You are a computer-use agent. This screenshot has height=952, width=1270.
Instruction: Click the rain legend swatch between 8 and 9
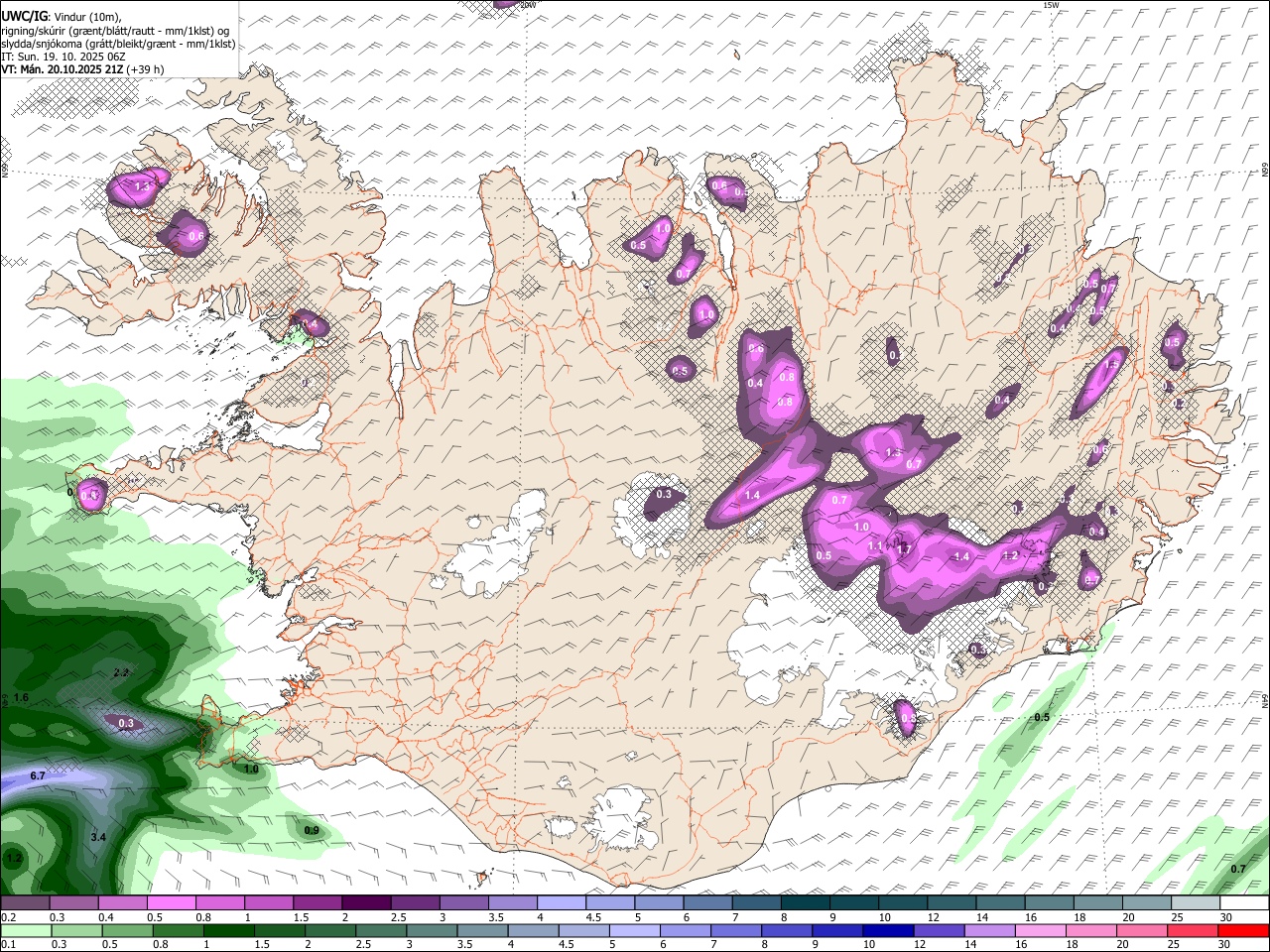pyautogui.click(x=785, y=931)
